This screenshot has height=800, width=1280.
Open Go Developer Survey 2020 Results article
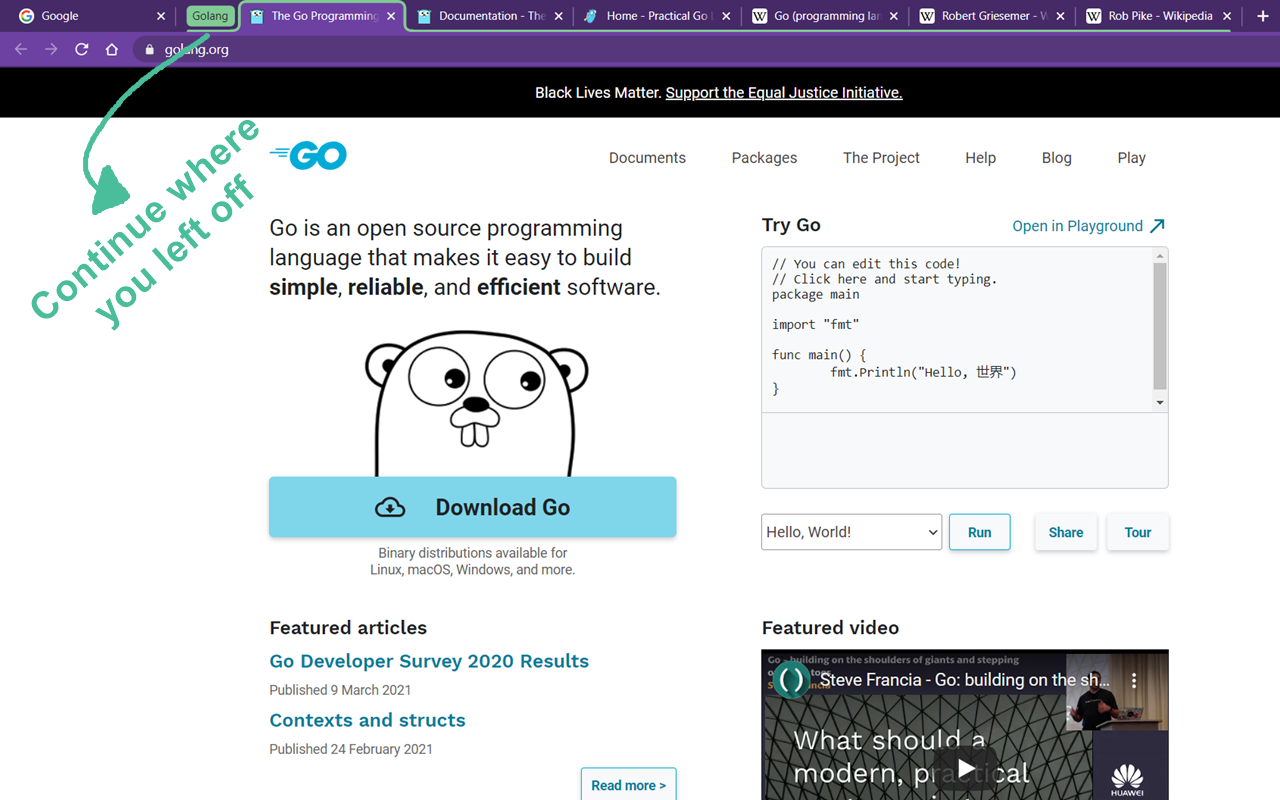click(x=429, y=661)
